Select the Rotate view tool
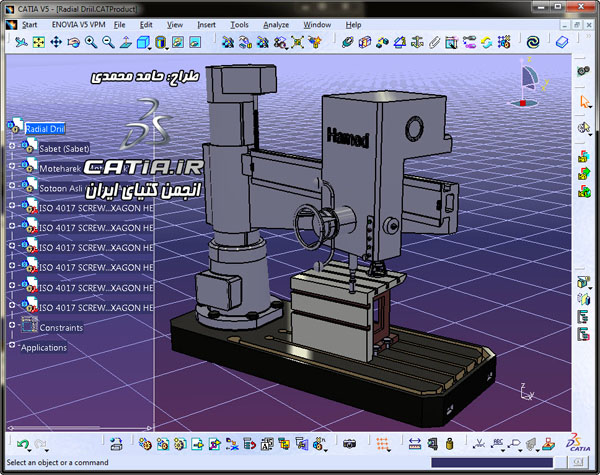The image size is (600, 475). [x=73, y=42]
